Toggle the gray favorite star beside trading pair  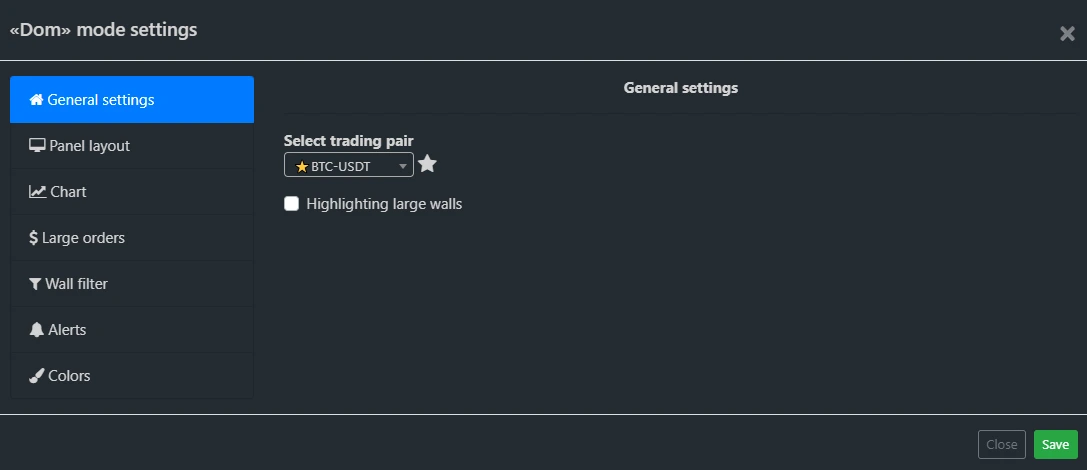pos(427,165)
